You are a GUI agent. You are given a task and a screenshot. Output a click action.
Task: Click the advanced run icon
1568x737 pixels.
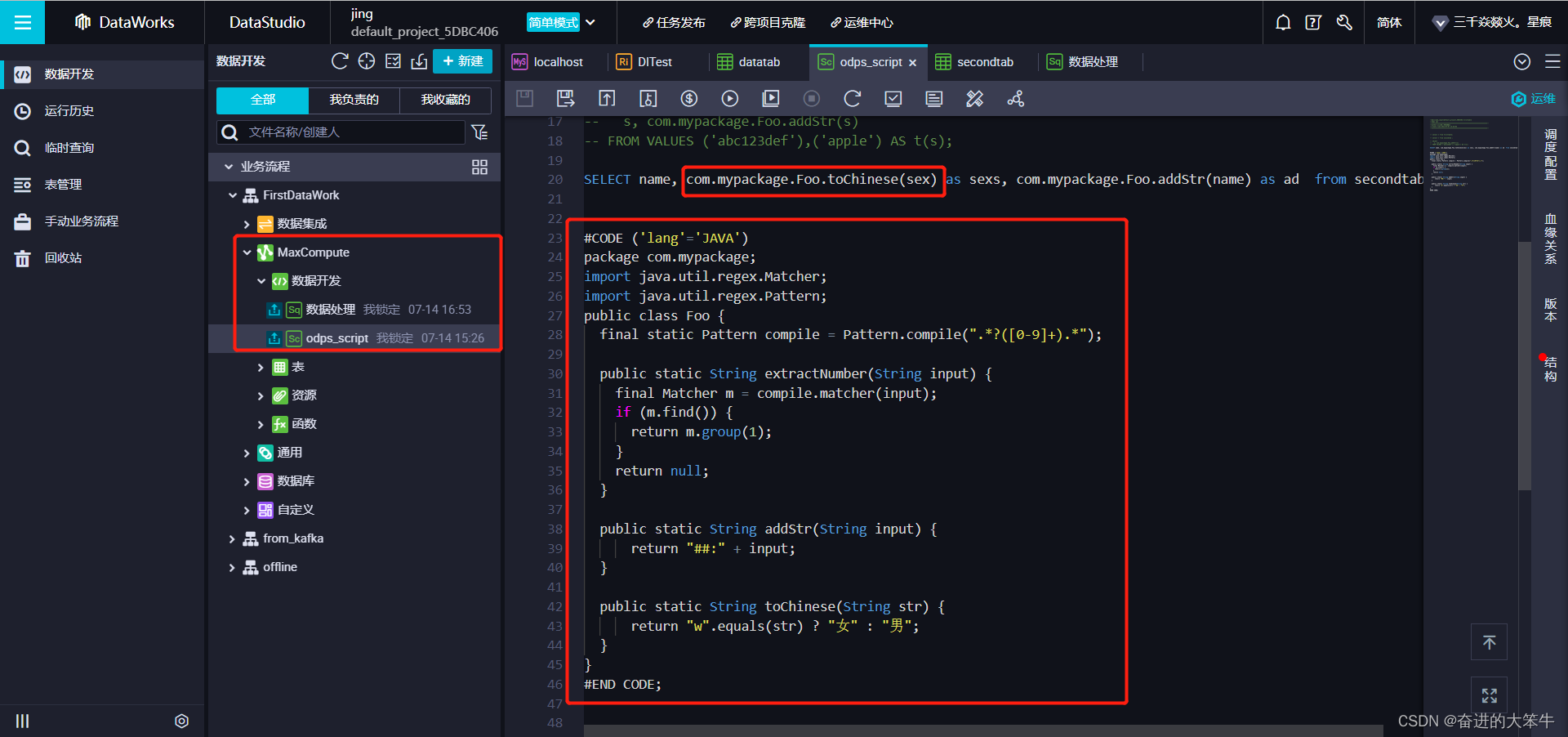click(771, 99)
